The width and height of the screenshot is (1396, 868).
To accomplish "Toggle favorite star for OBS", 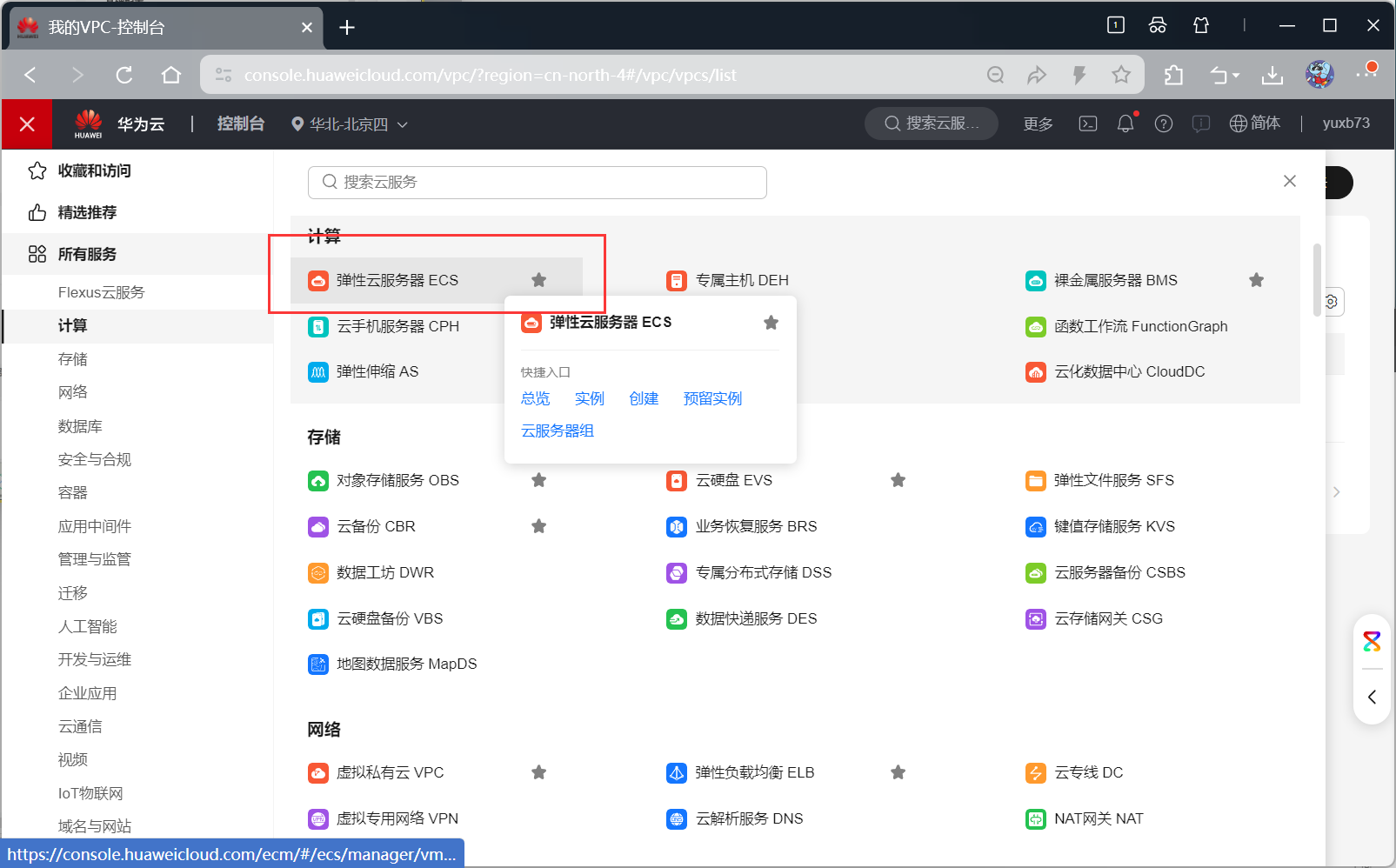I will [x=539, y=480].
